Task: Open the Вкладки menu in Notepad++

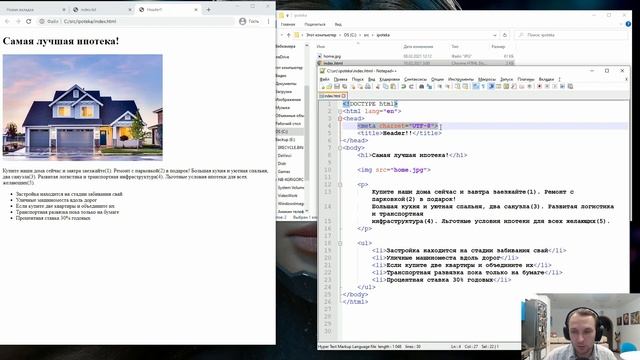Action: coord(546,79)
